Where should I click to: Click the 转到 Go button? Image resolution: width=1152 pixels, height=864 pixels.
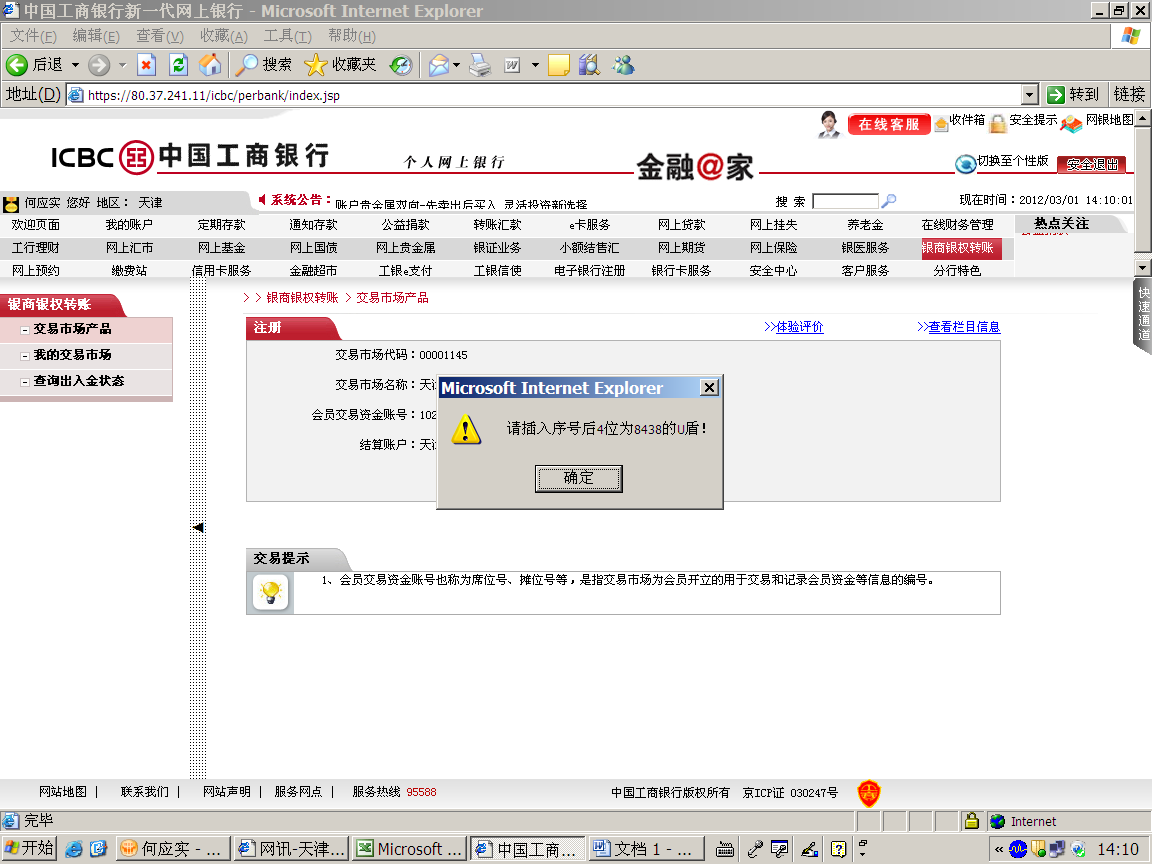(x=1073, y=95)
